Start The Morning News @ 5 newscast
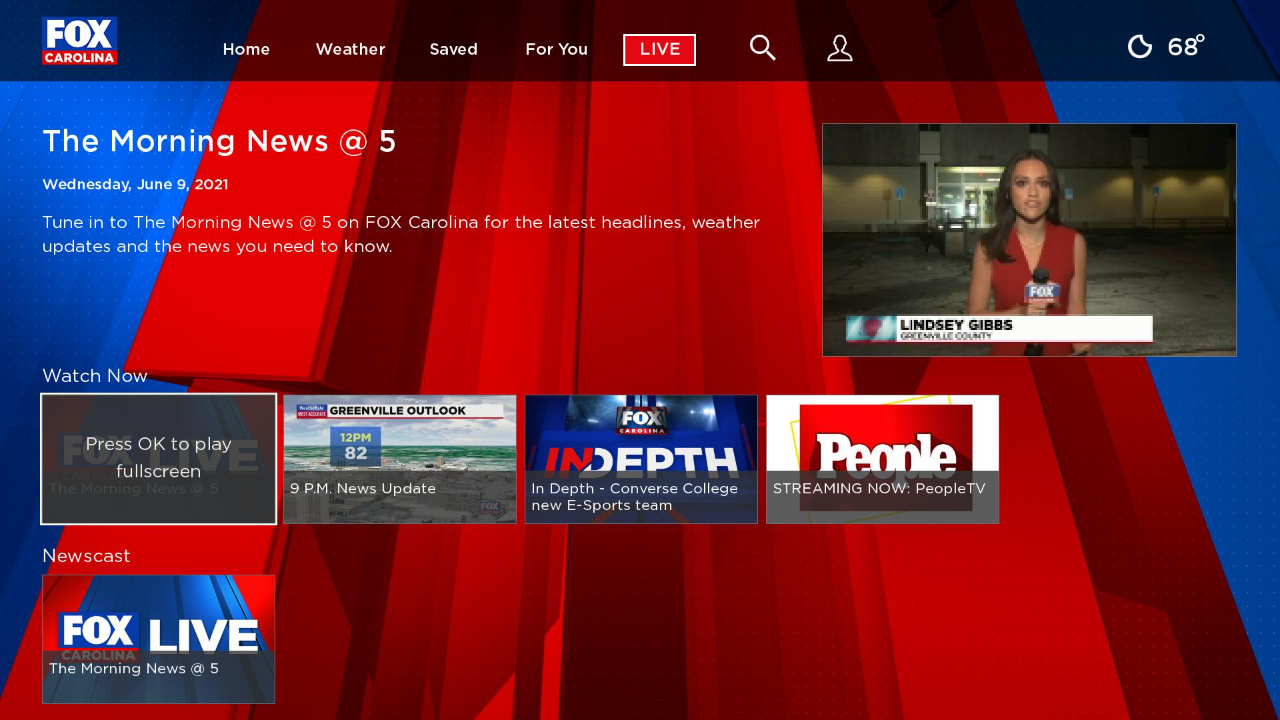Screen dimensions: 1280x720 (158, 638)
